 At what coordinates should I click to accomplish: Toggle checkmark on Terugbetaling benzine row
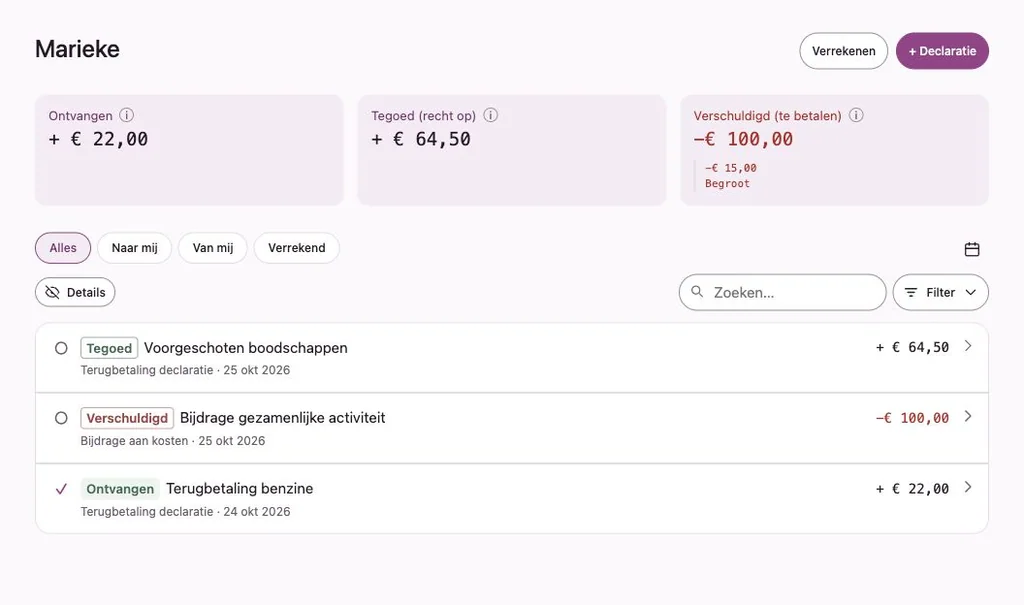[61, 489]
